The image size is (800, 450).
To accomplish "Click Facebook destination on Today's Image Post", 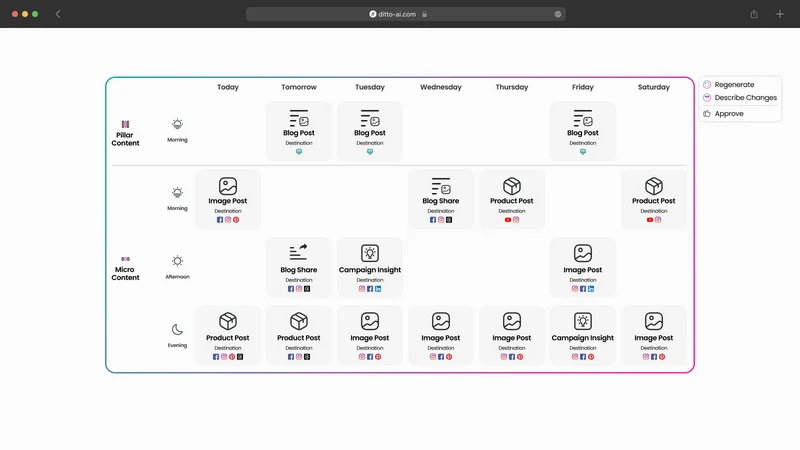I will point(220,220).
